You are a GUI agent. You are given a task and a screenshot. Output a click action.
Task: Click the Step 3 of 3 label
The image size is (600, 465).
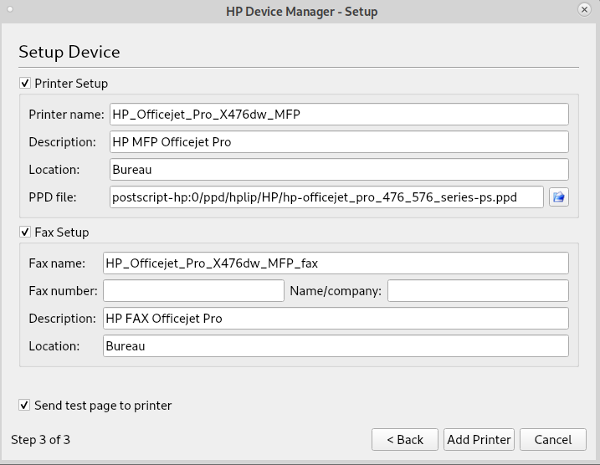(41, 440)
